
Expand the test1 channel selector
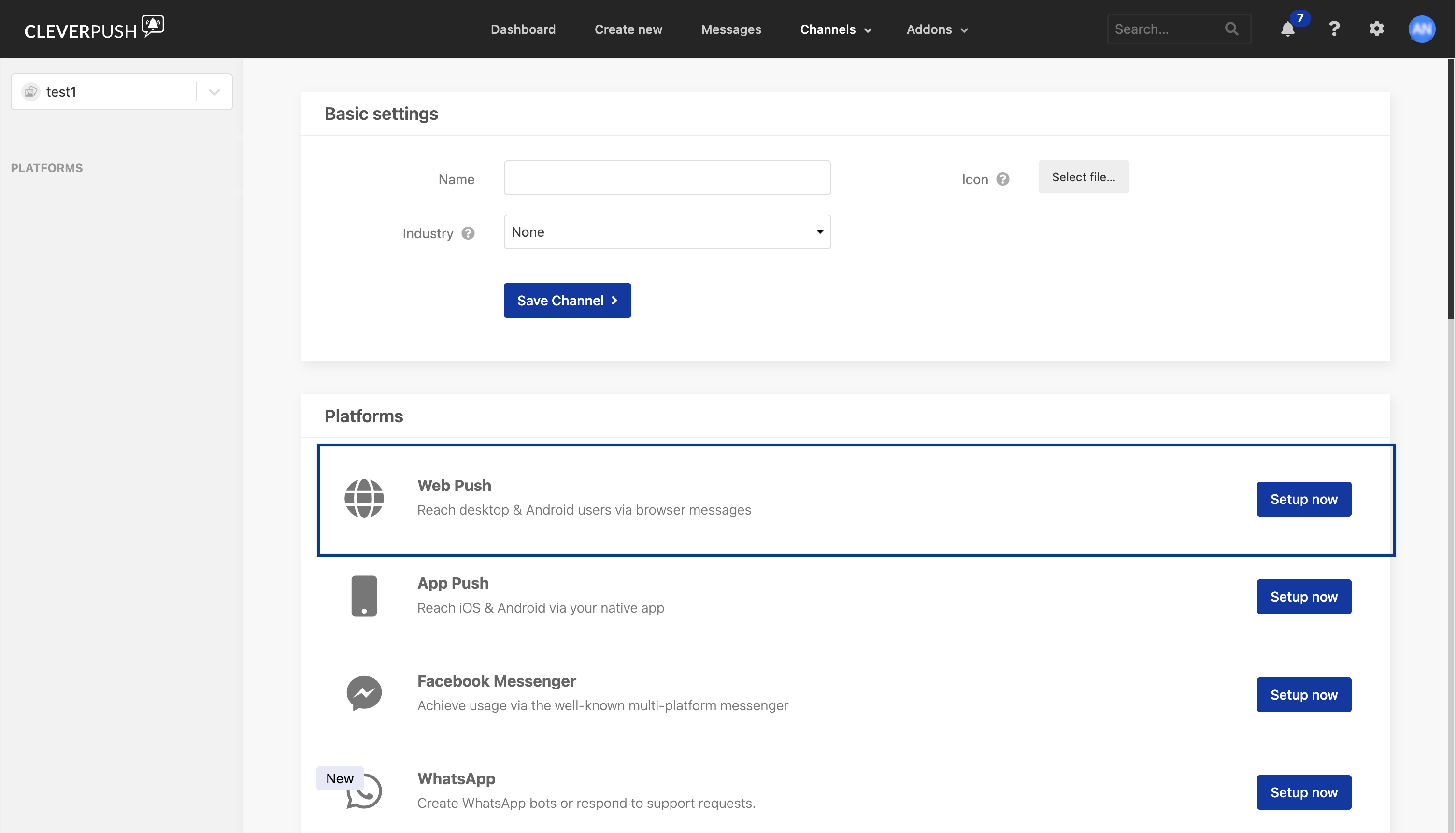[214, 91]
